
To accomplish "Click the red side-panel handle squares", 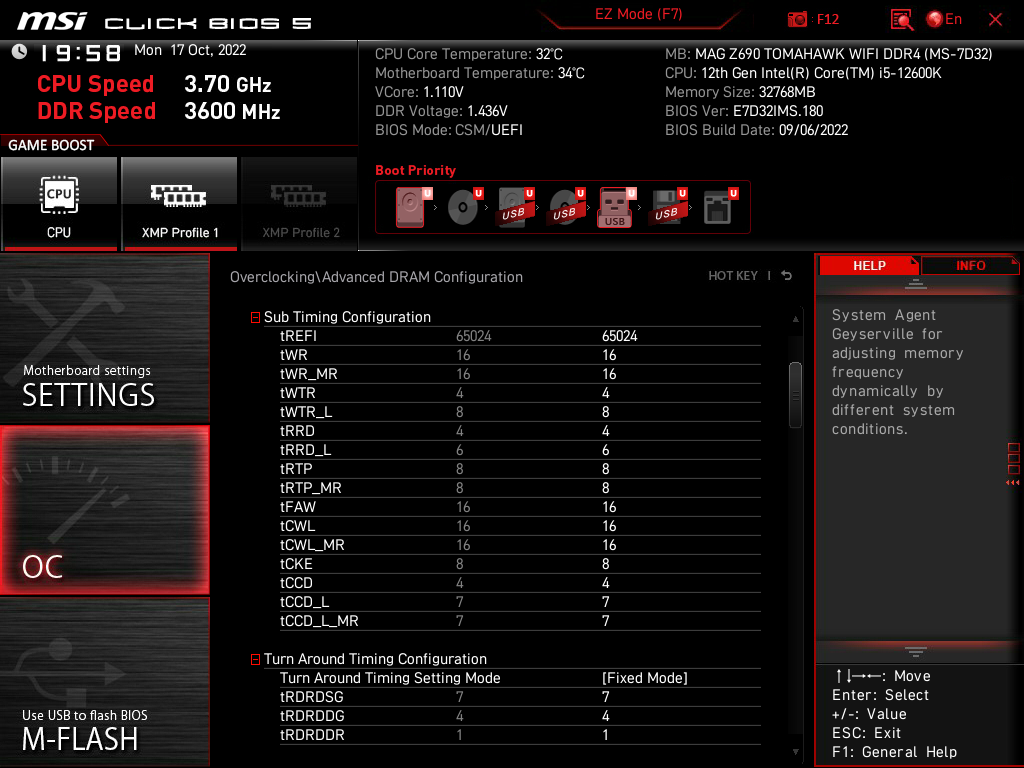I will coord(1013,458).
